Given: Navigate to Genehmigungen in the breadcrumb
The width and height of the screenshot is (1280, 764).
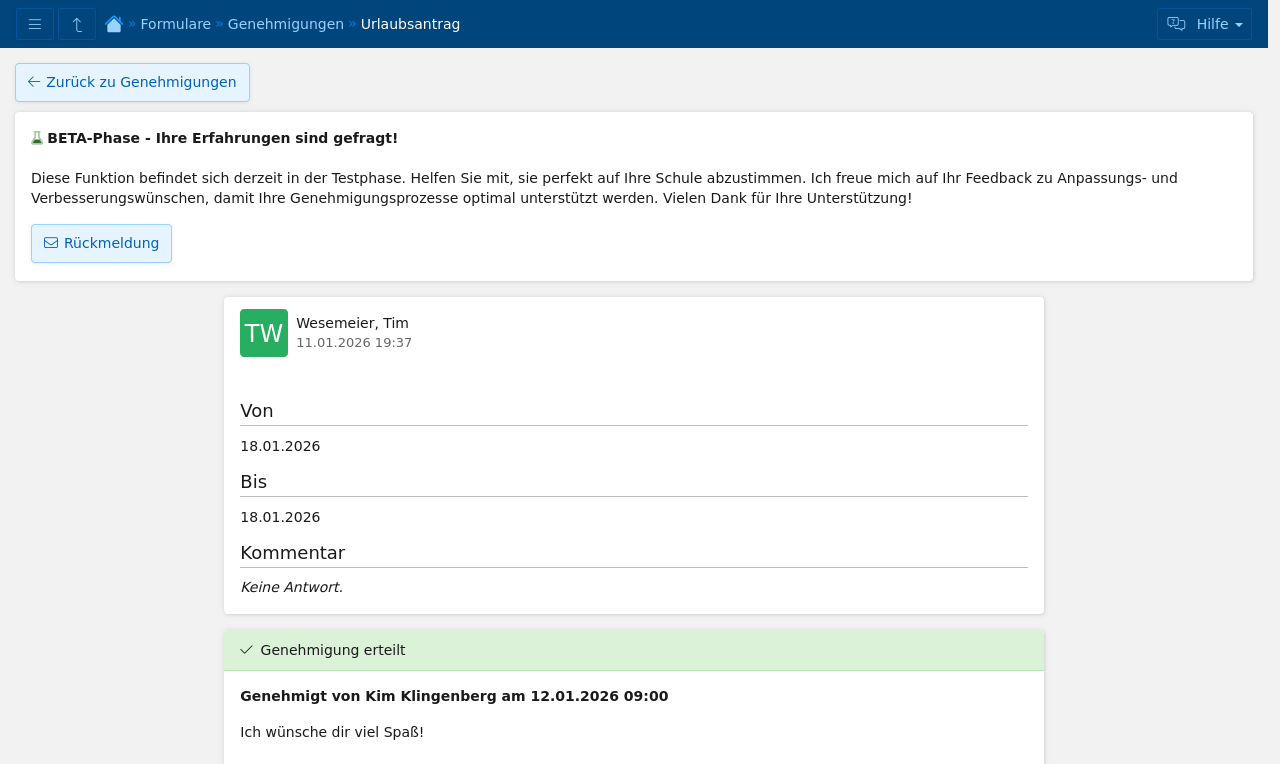Looking at the screenshot, I should click(285, 24).
